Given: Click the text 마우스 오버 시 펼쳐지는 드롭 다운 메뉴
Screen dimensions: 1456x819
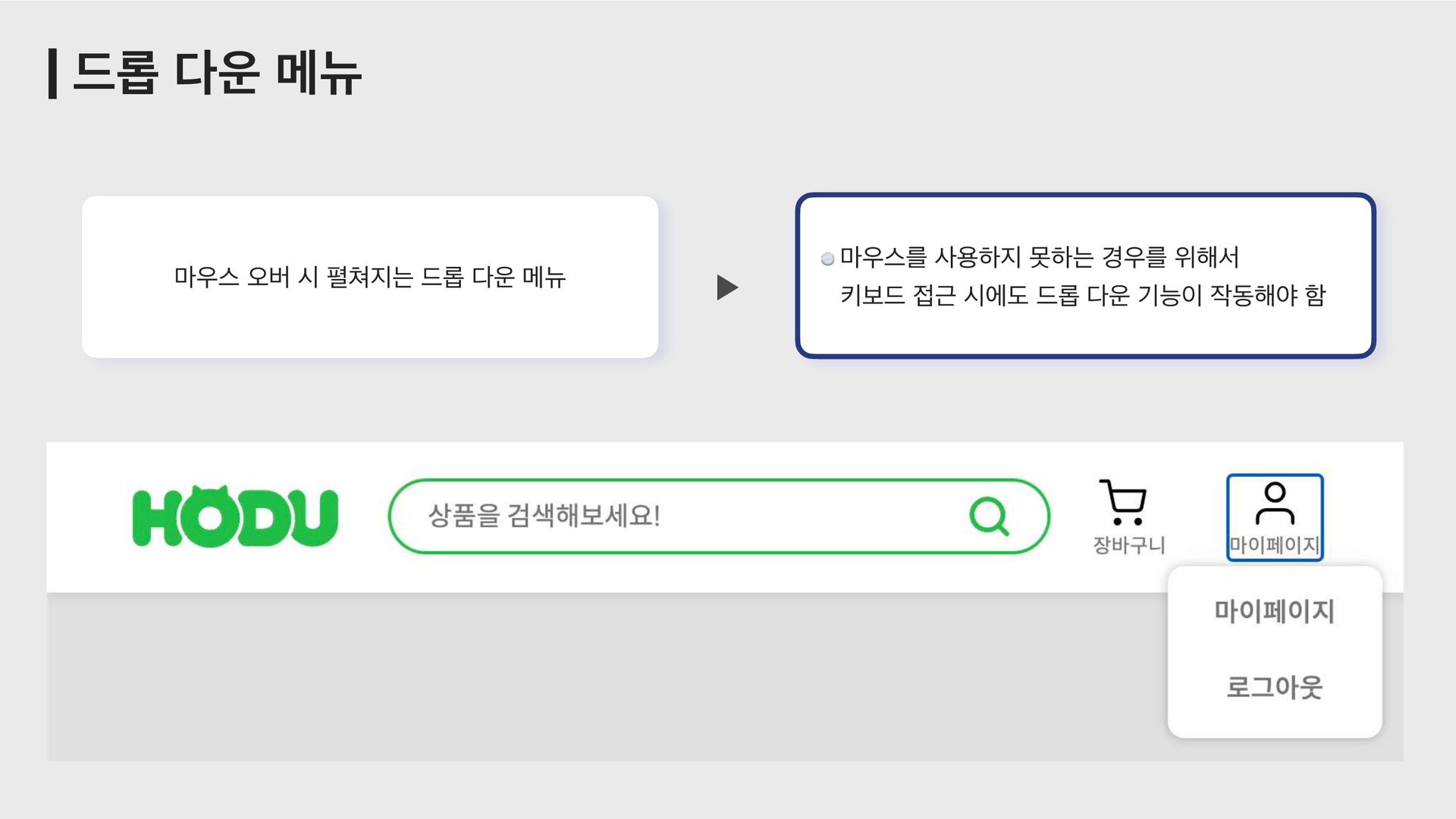Looking at the screenshot, I should [370, 278].
